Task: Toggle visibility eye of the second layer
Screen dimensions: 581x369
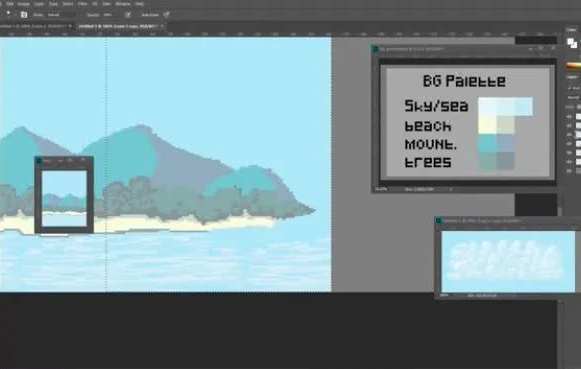Action: (570, 126)
